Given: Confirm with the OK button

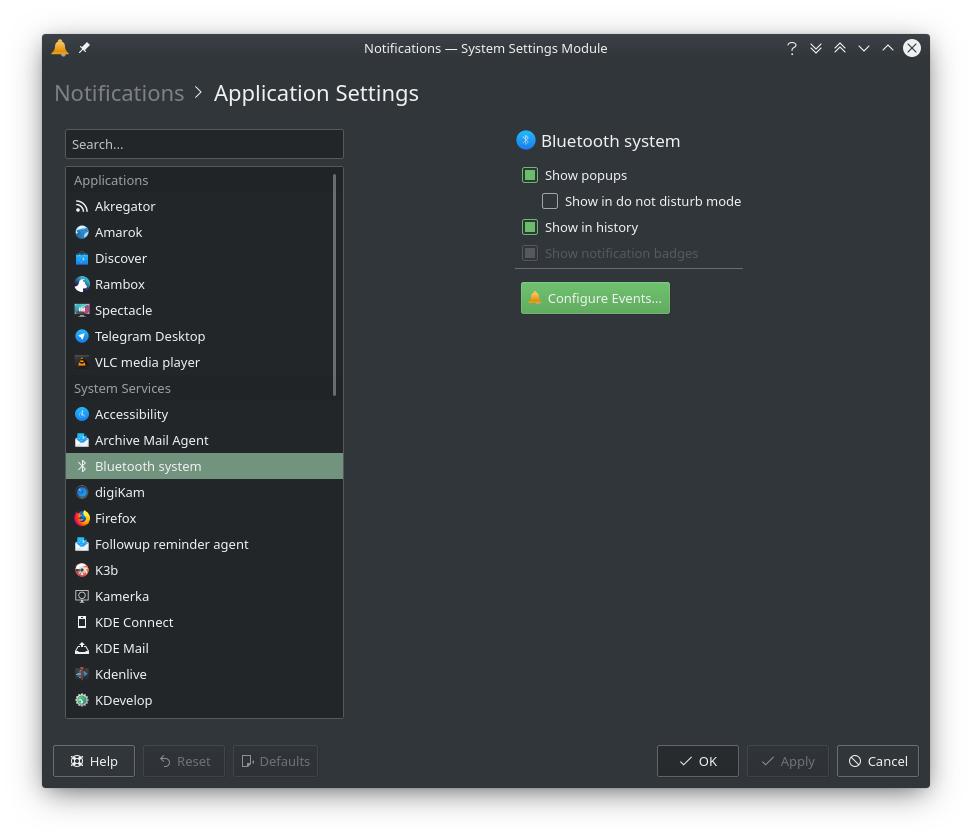Looking at the screenshot, I should pyautogui.click(x=698, y=761).
